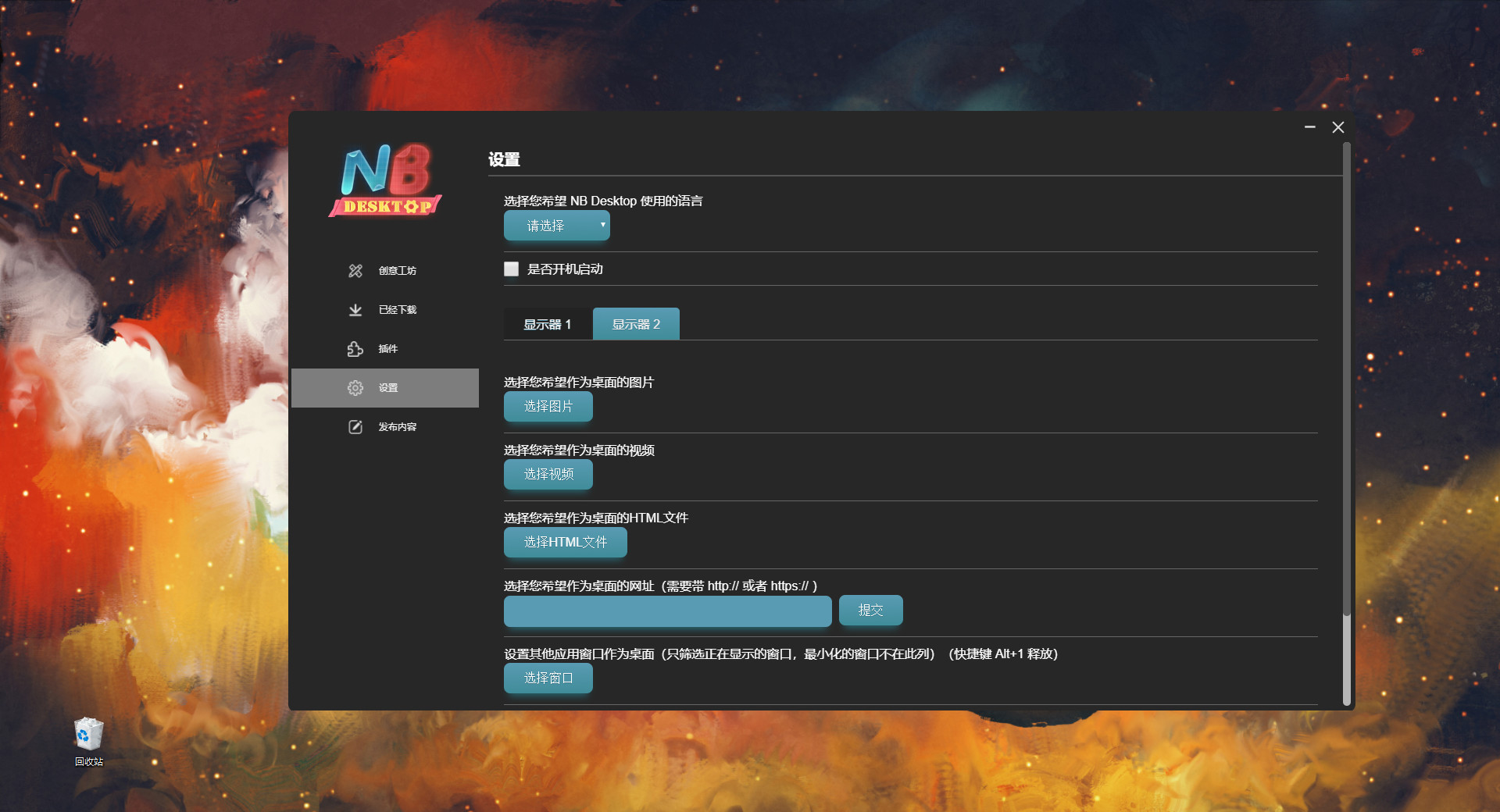The height and width of the screenshot is (812, 1500).
Task: Switch to the 显示器 2 tab
Action: (636, 324)
